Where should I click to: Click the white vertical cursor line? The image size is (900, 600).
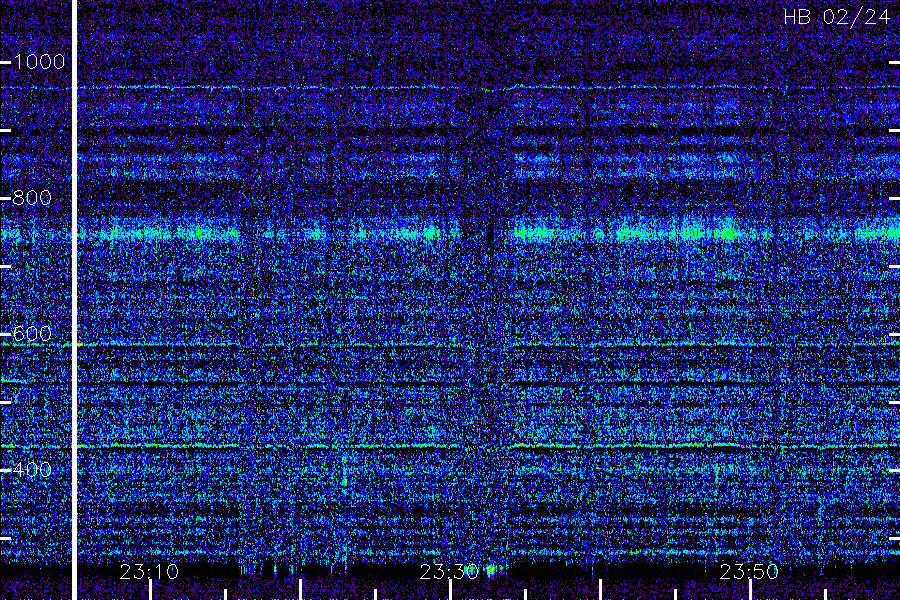(75, 300)
